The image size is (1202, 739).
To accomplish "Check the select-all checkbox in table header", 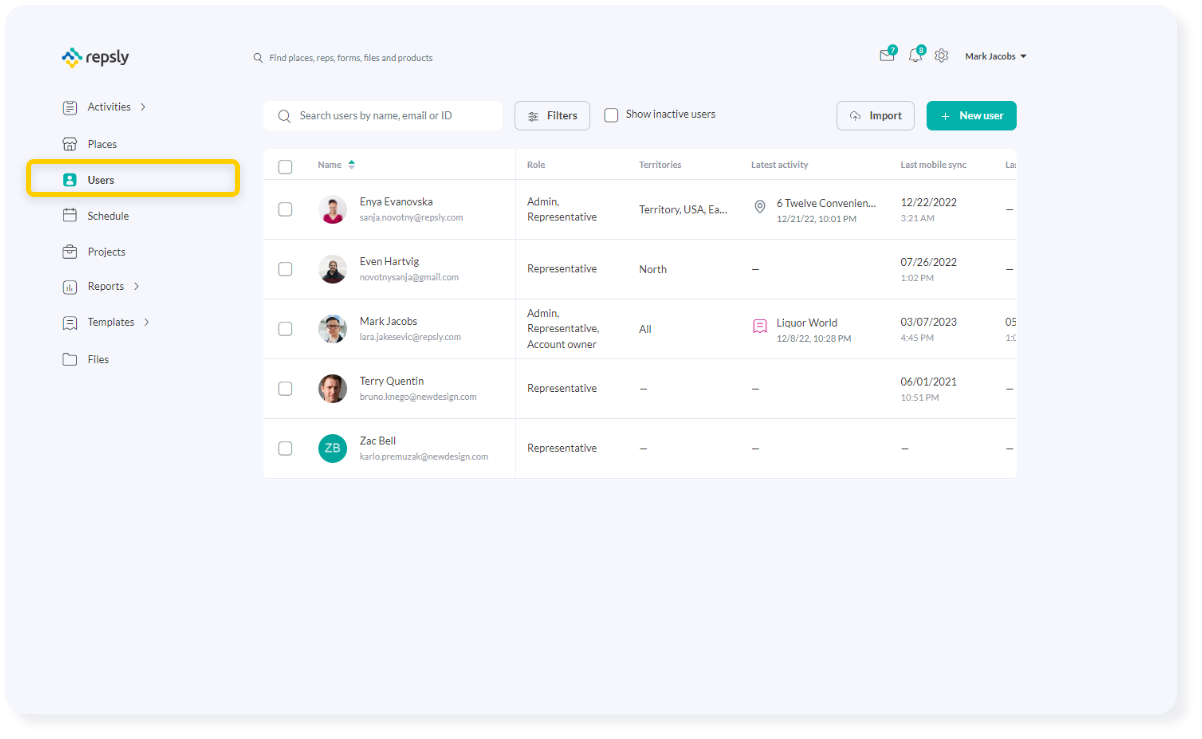I will tap(285, 166).
